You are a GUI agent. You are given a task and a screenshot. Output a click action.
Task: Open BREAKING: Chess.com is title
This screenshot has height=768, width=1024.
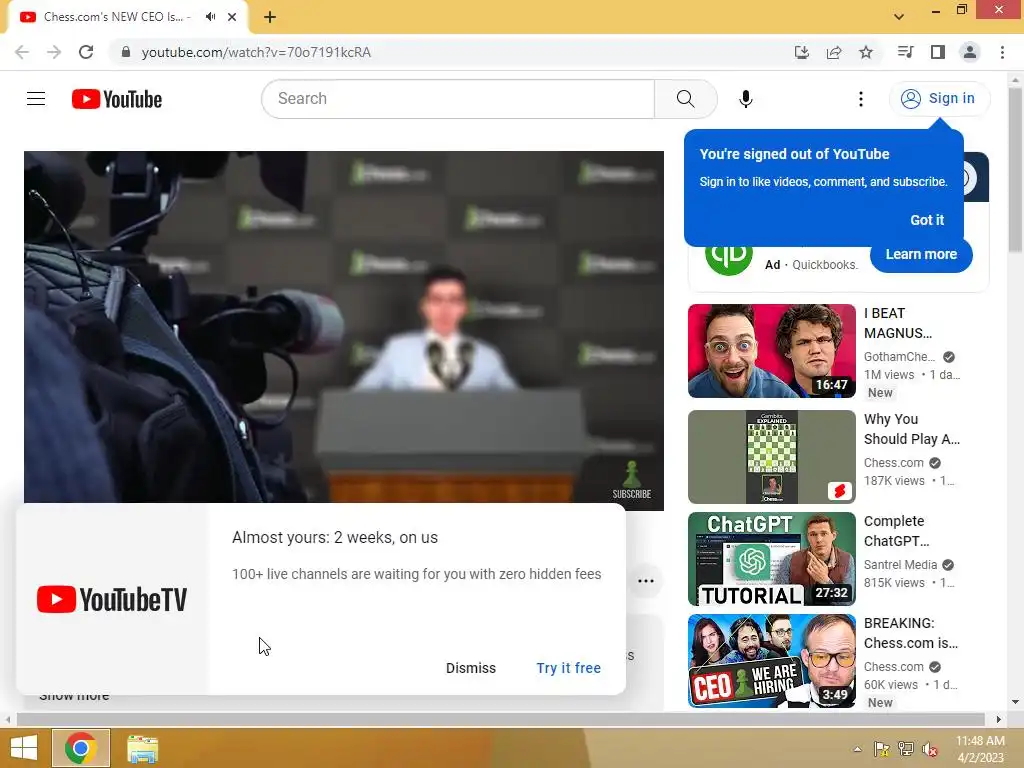911,633
